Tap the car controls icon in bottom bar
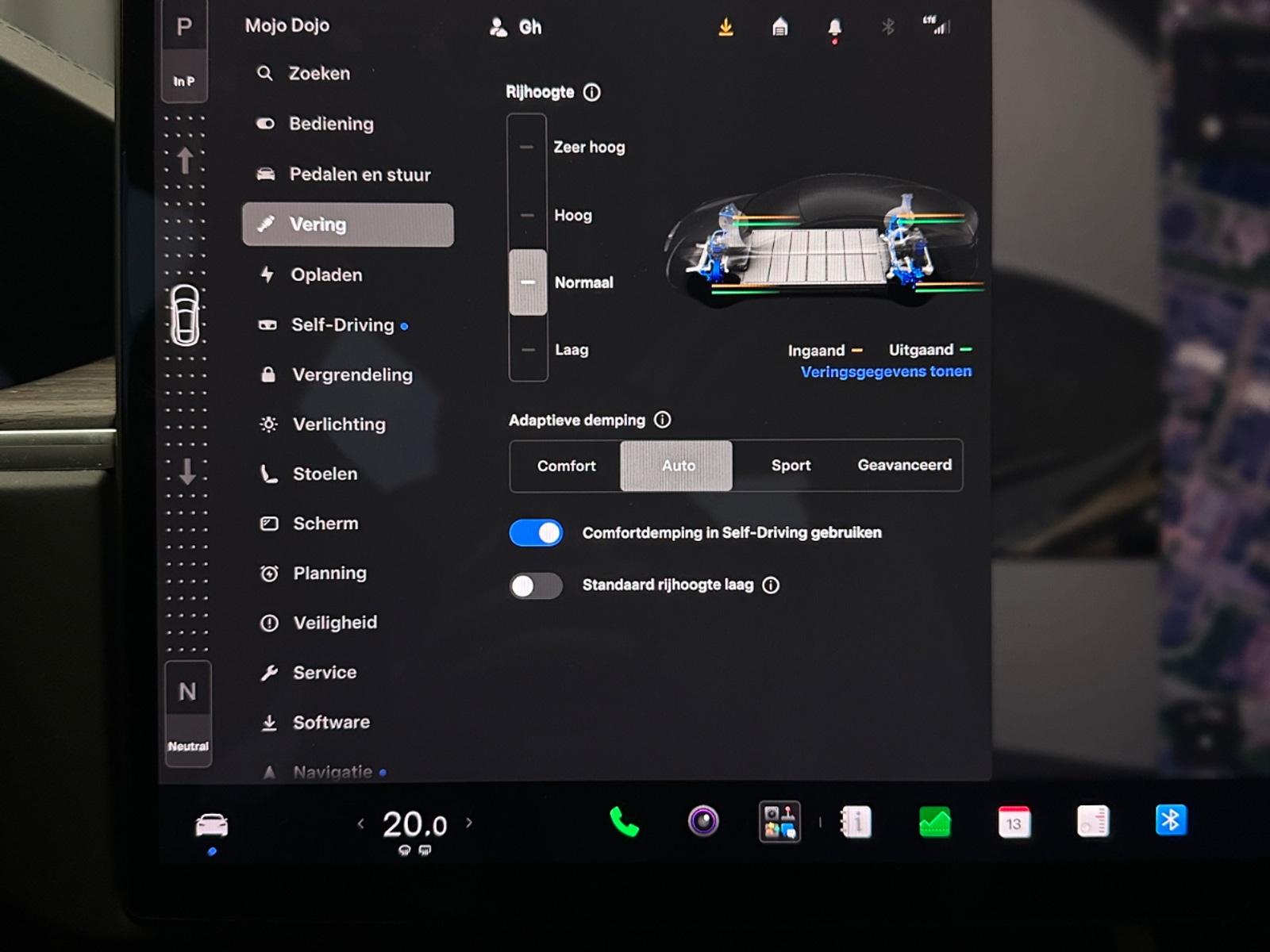Screen dimensions: 1270x952 pos(212,826)
